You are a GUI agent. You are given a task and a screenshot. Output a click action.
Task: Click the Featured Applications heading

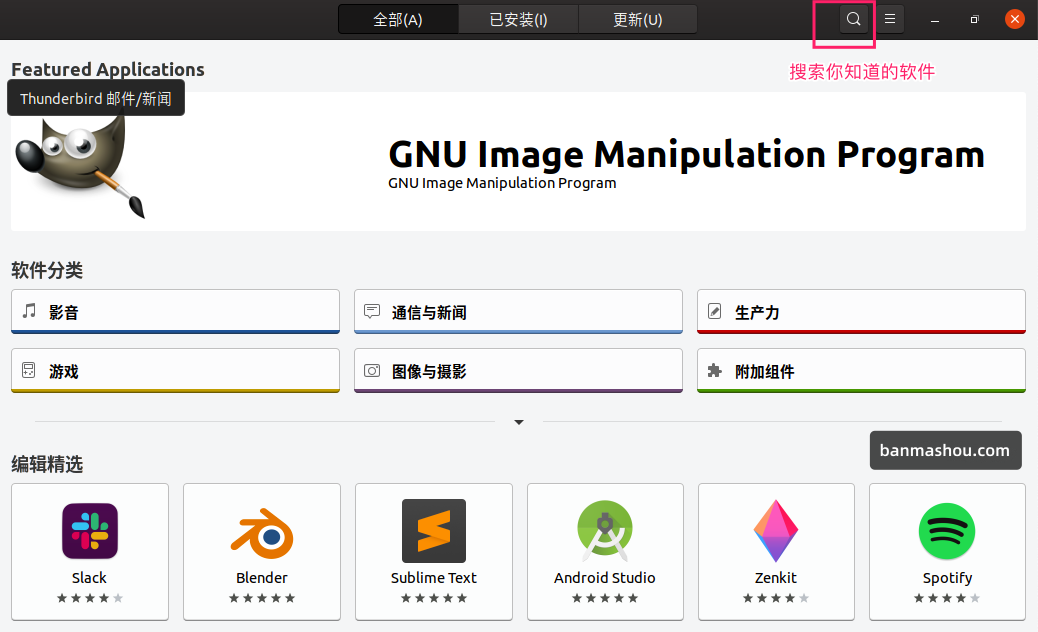click(108, 69)
